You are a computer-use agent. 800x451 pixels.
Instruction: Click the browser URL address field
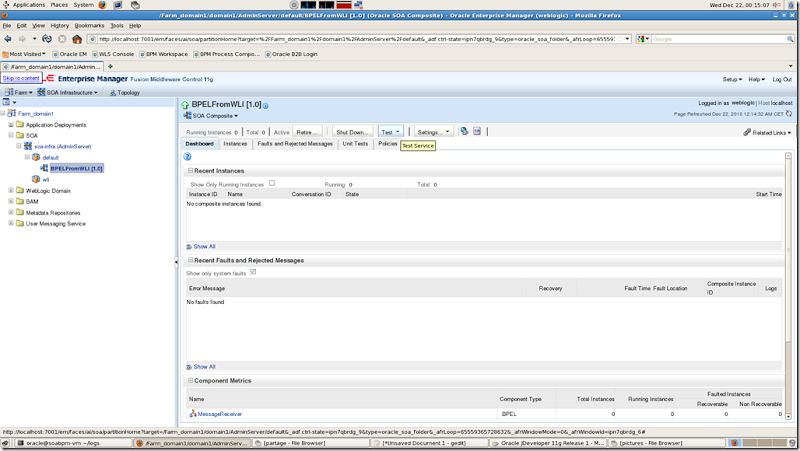pos(357,39)
